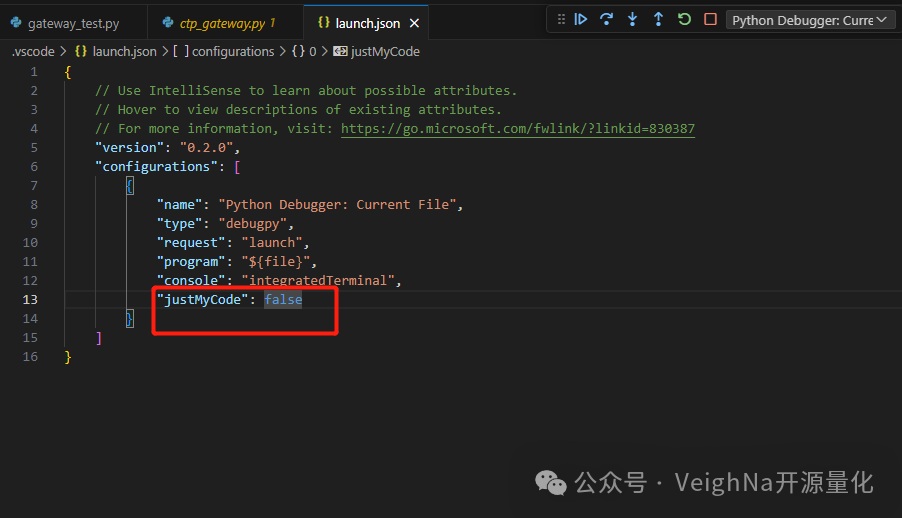
Task: Open configurations breadcrumb segment
Action: pos(232,51)
